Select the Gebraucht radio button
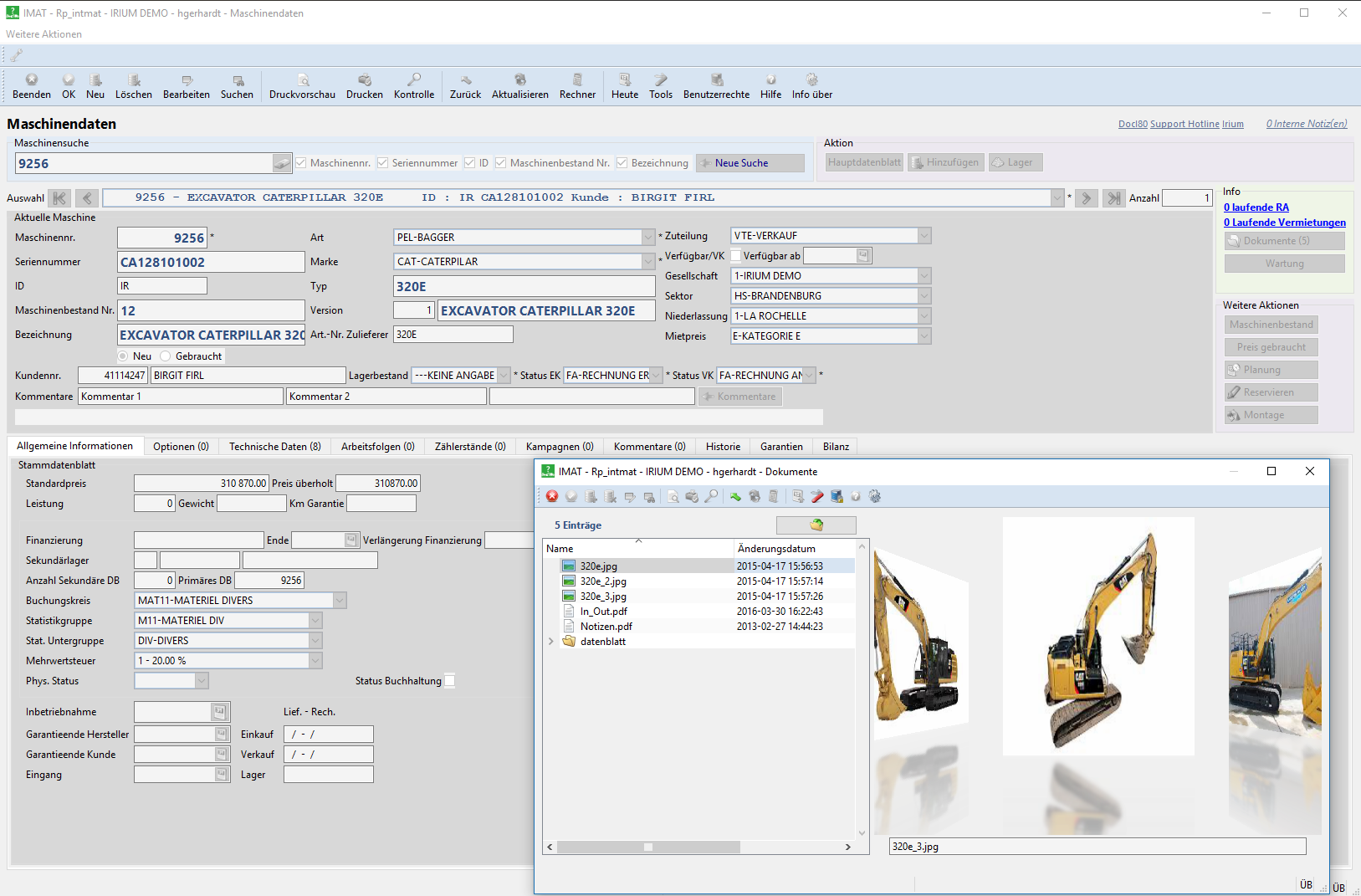The width and height of the screenshot is (1361, 896). tap(165, 356)
